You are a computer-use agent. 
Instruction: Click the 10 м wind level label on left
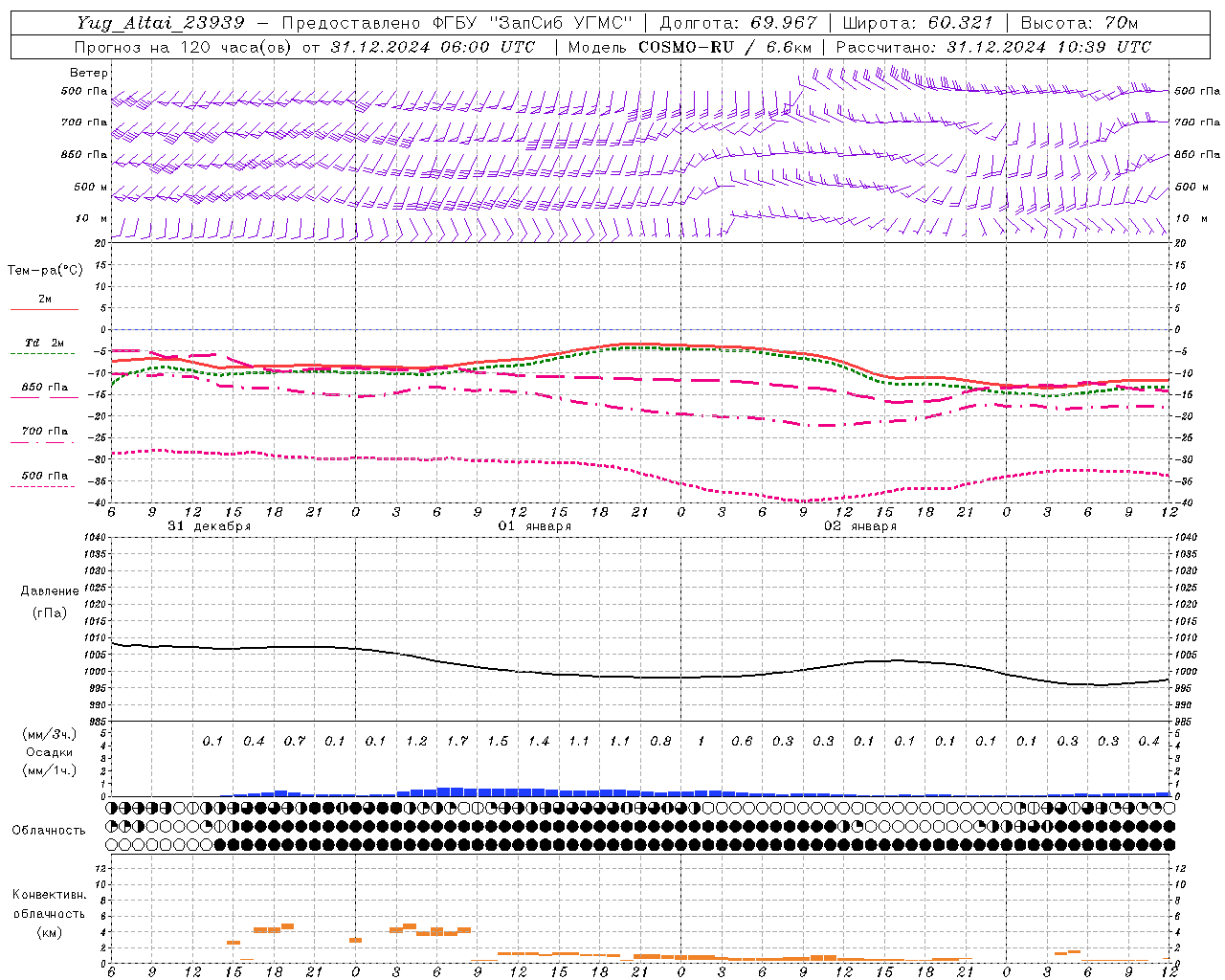tap(91, 218)
